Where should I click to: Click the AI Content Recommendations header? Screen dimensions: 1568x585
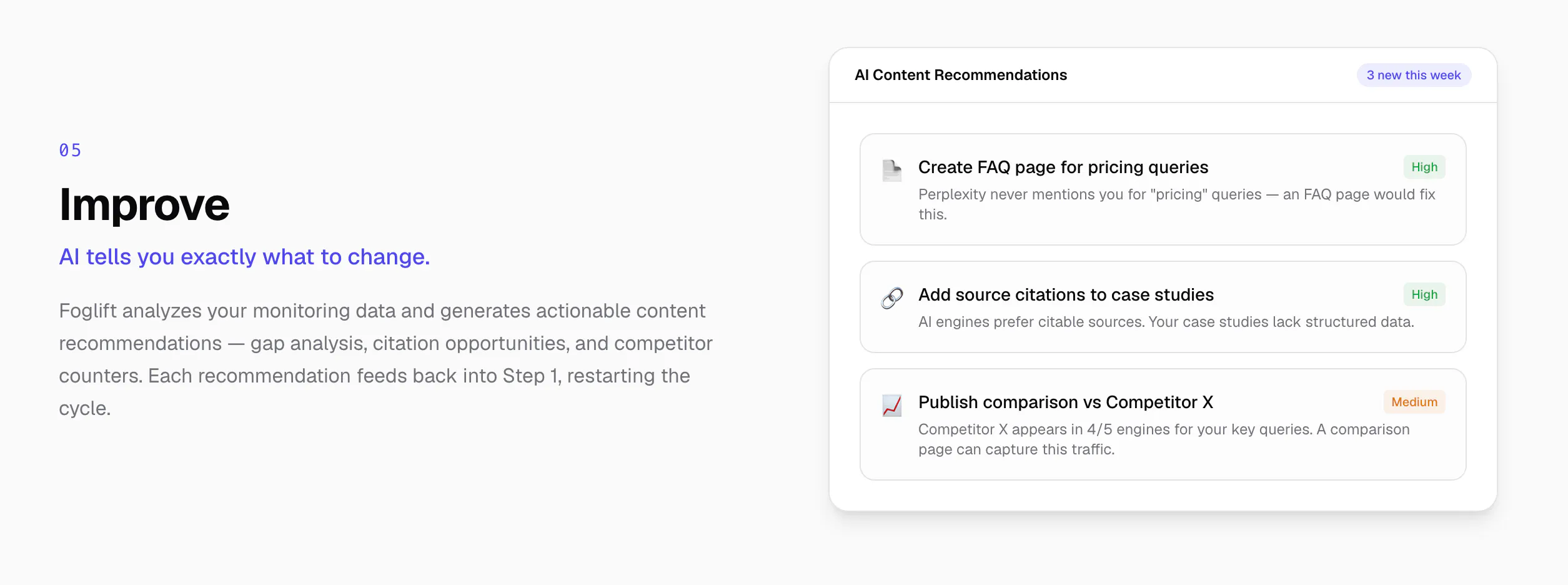(961, 75)
